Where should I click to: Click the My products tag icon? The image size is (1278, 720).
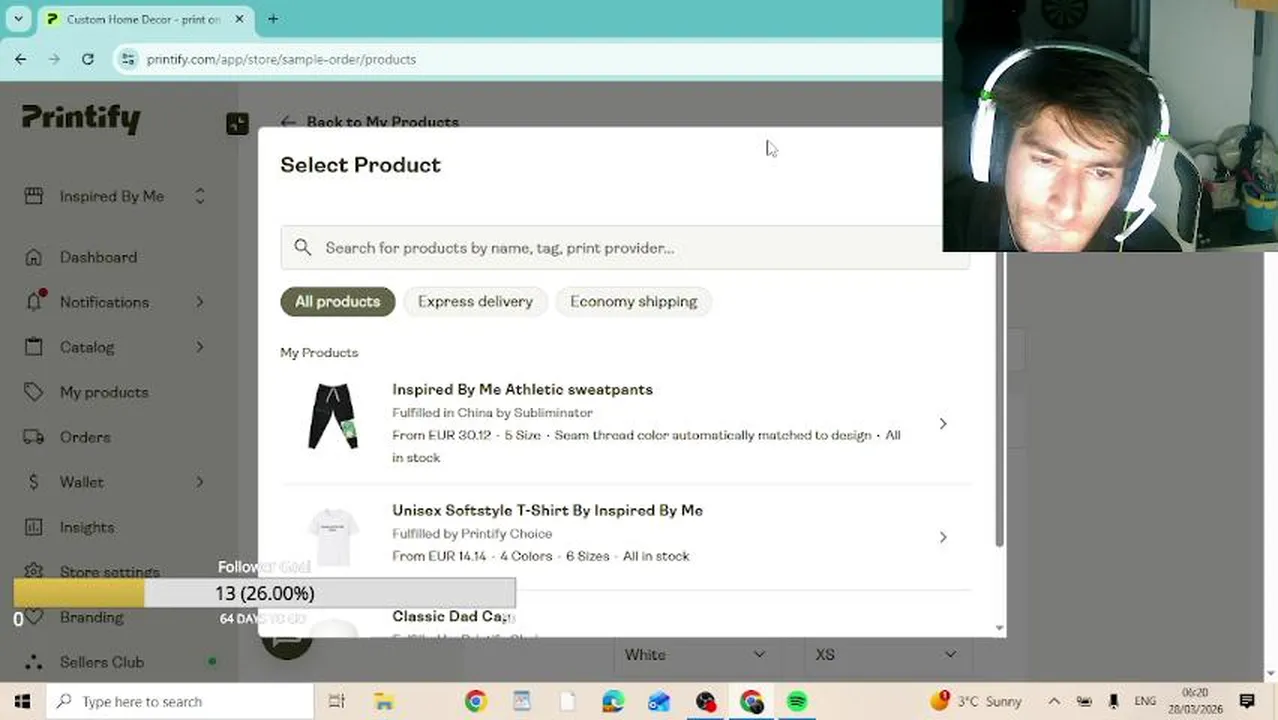[34, 392]
